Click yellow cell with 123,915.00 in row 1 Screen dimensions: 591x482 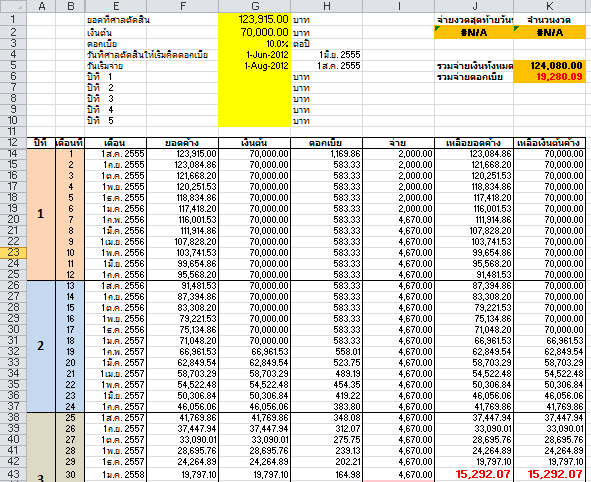coord(254,20)
